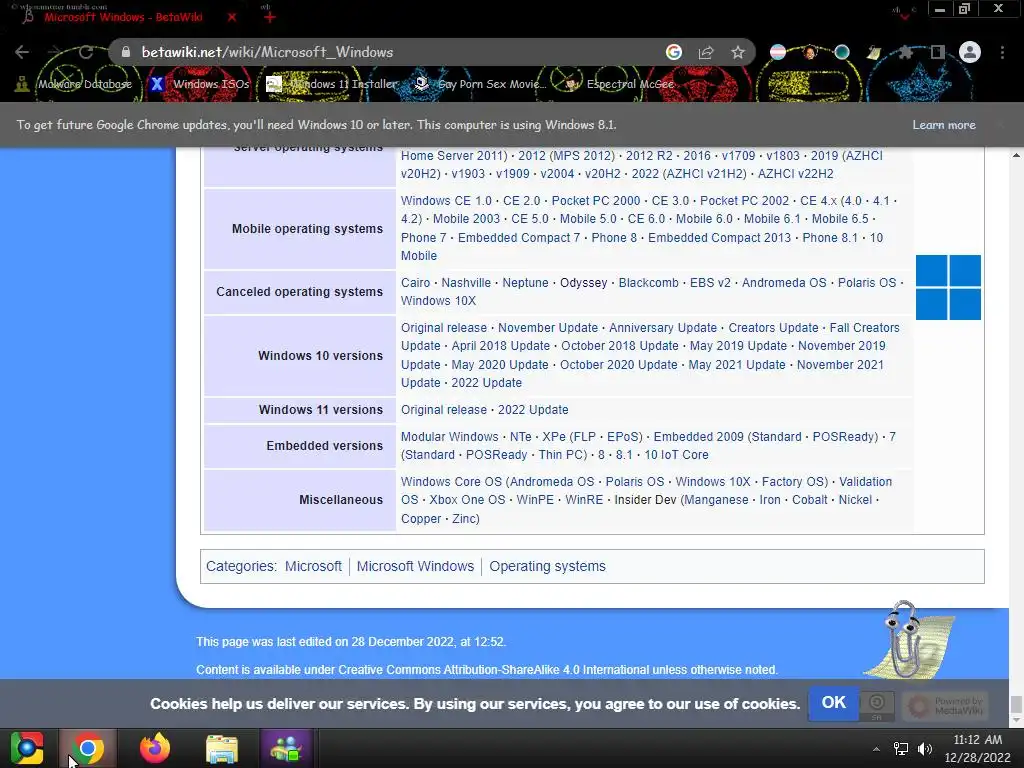1024x768 pixels.
Task: Dismiss cookies notice with OK button
Action: 833,703
